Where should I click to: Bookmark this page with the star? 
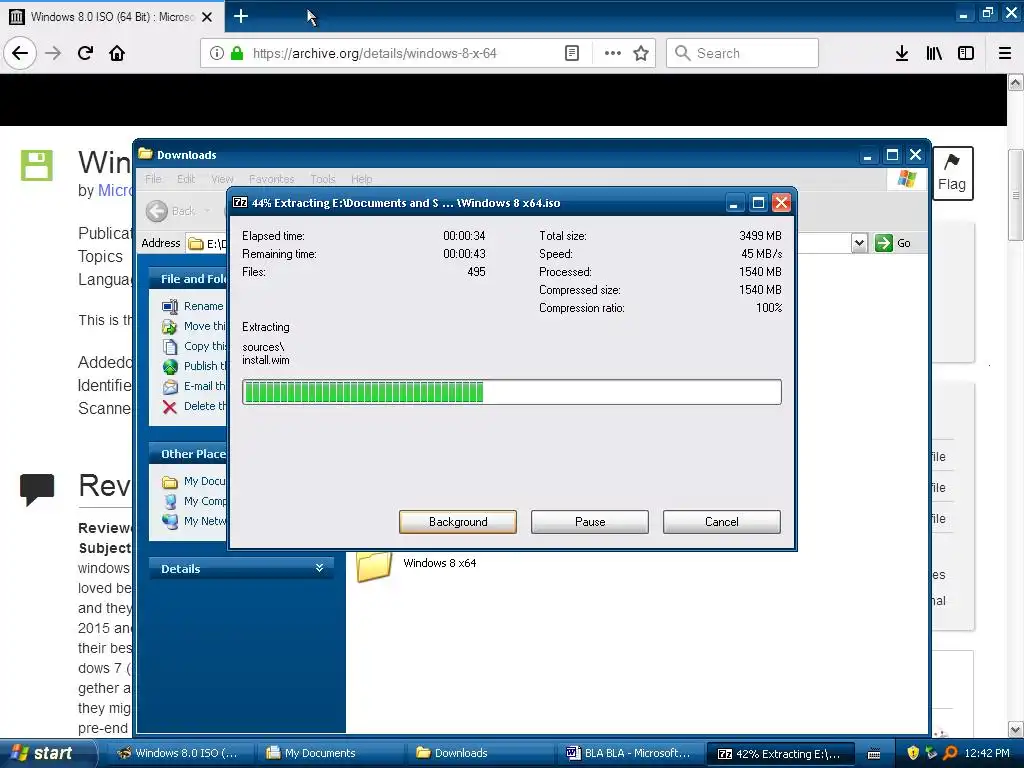(641, 53)
